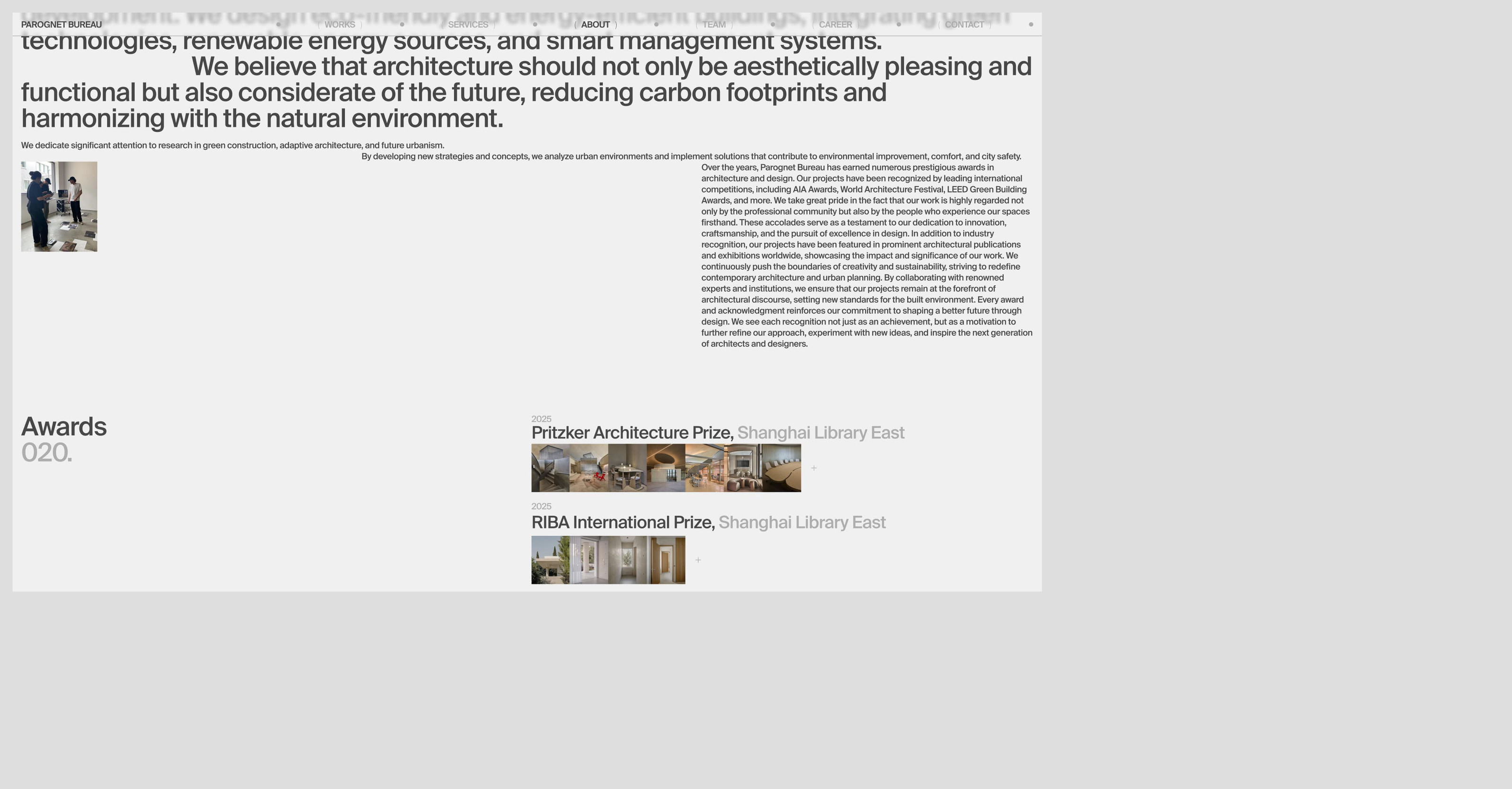Viewport: 1512px width, 789px height.
Task: Open the Pritzker Architecture Prize title
Action: pos(632,433)
